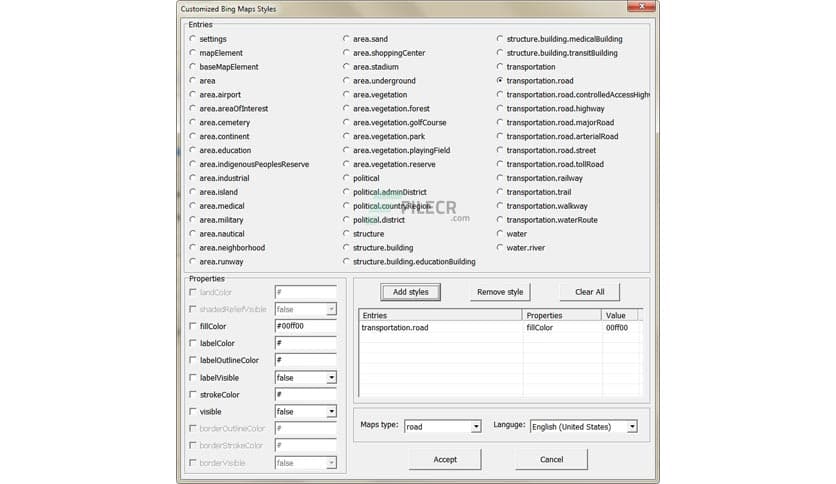Select the settings entry radio button
This screenshot has height=484, width=836.
coord(192,39)
